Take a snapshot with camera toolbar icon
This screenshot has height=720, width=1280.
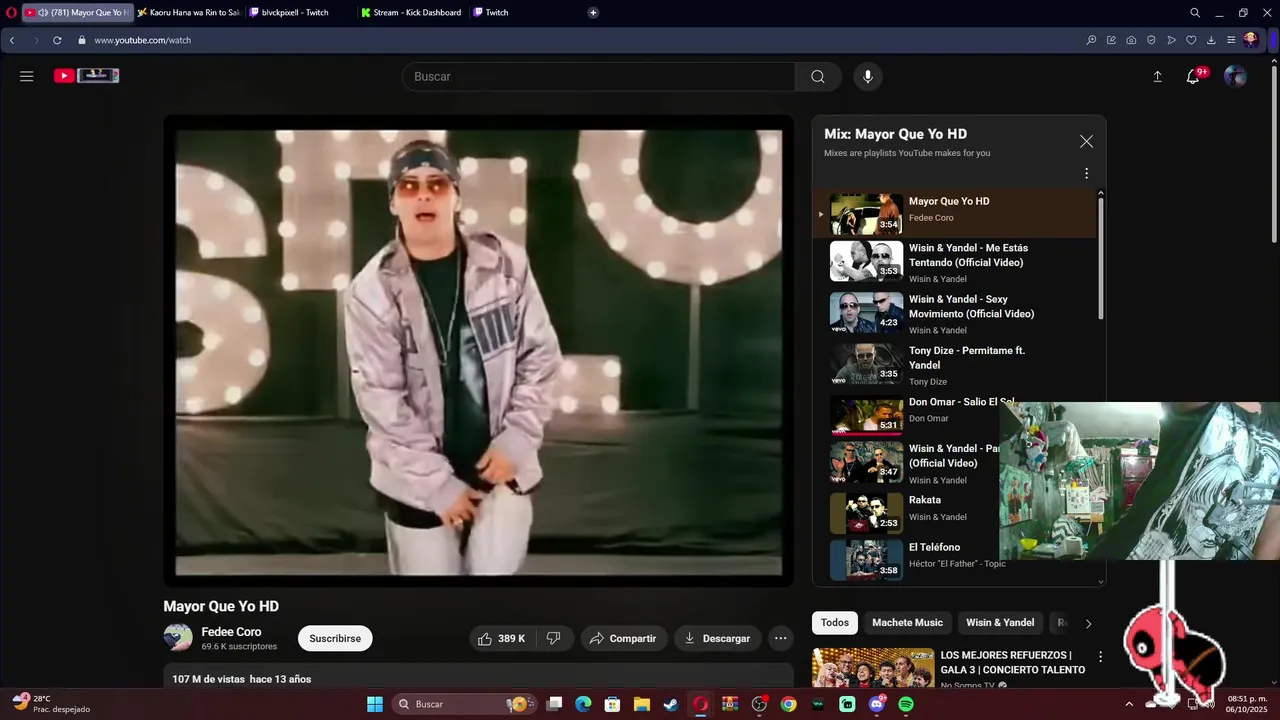1131,40
